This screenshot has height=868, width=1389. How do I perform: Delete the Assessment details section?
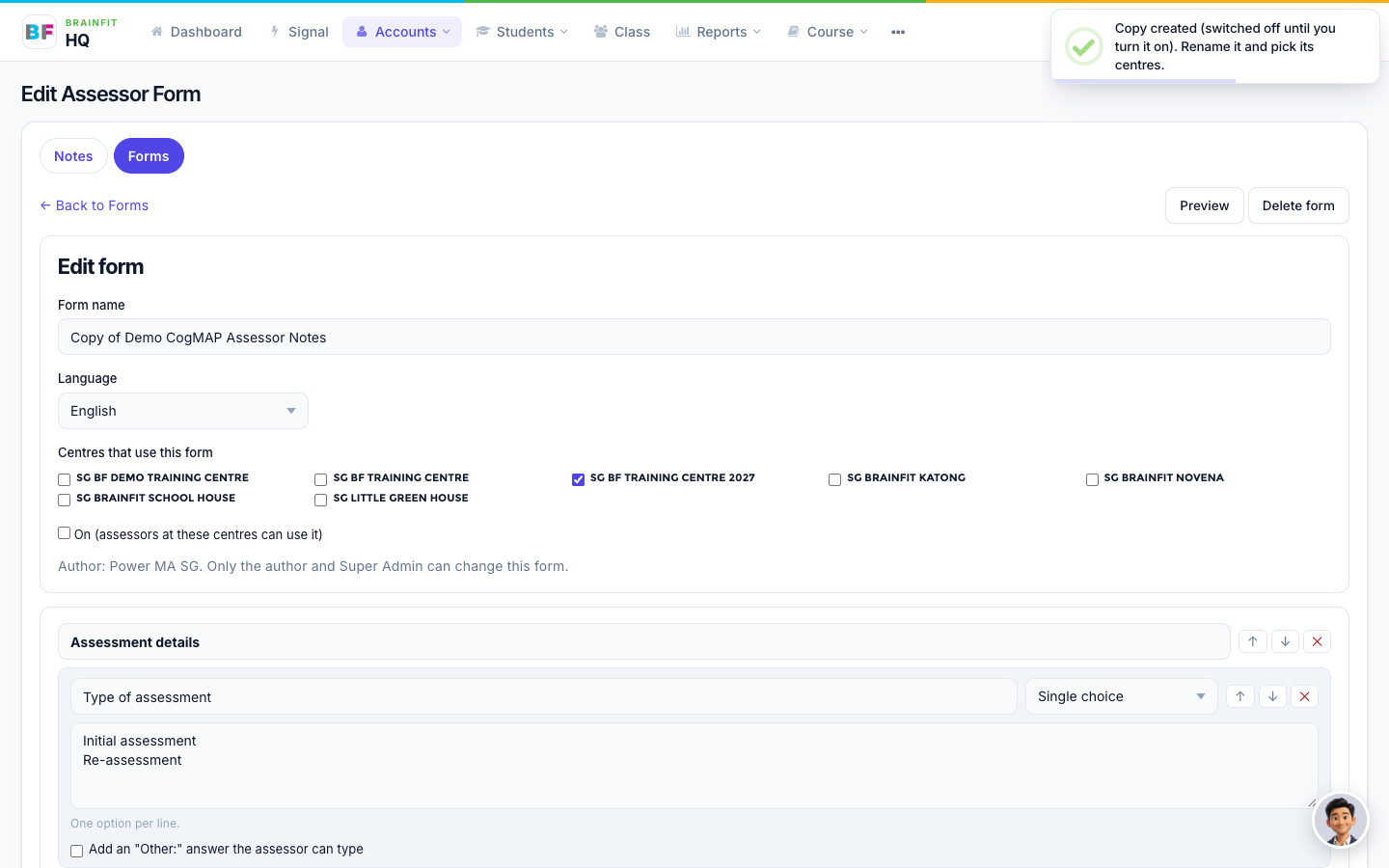[1317, 641]
